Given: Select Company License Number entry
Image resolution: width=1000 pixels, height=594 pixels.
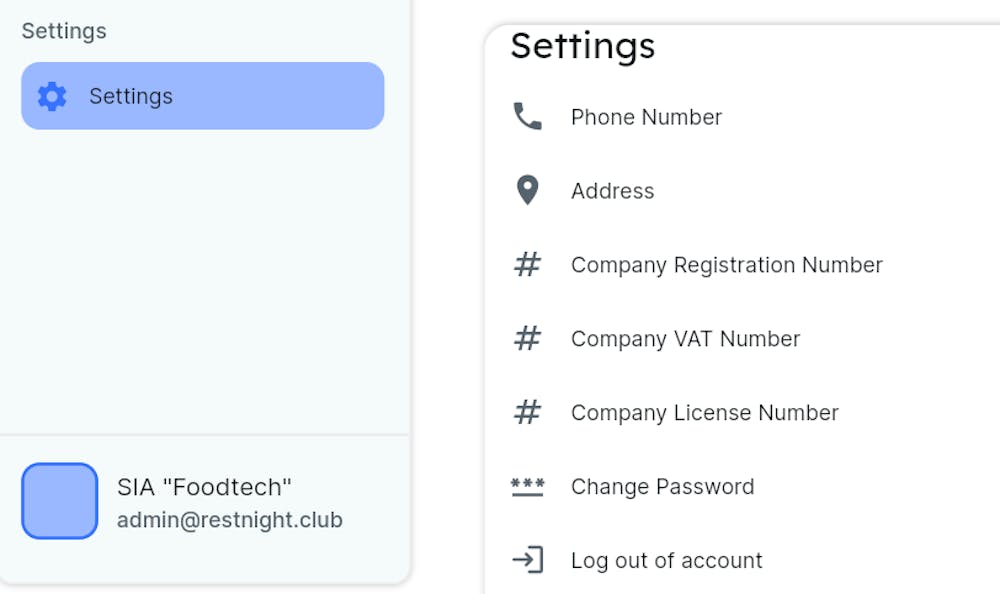Looking at the screenshot, I should 704,413.
